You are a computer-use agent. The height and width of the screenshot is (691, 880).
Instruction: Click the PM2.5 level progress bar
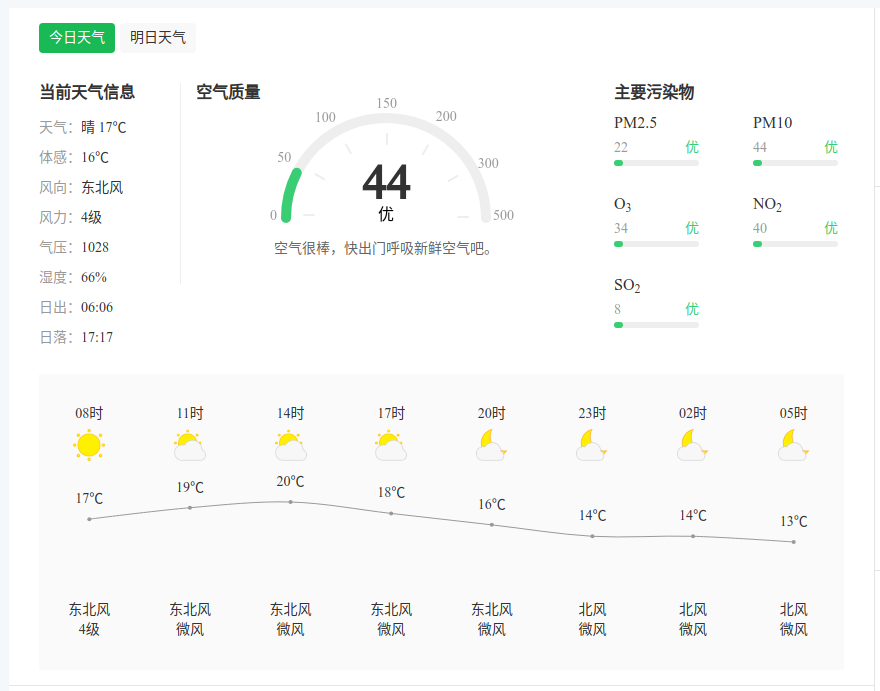click(656, 162)
